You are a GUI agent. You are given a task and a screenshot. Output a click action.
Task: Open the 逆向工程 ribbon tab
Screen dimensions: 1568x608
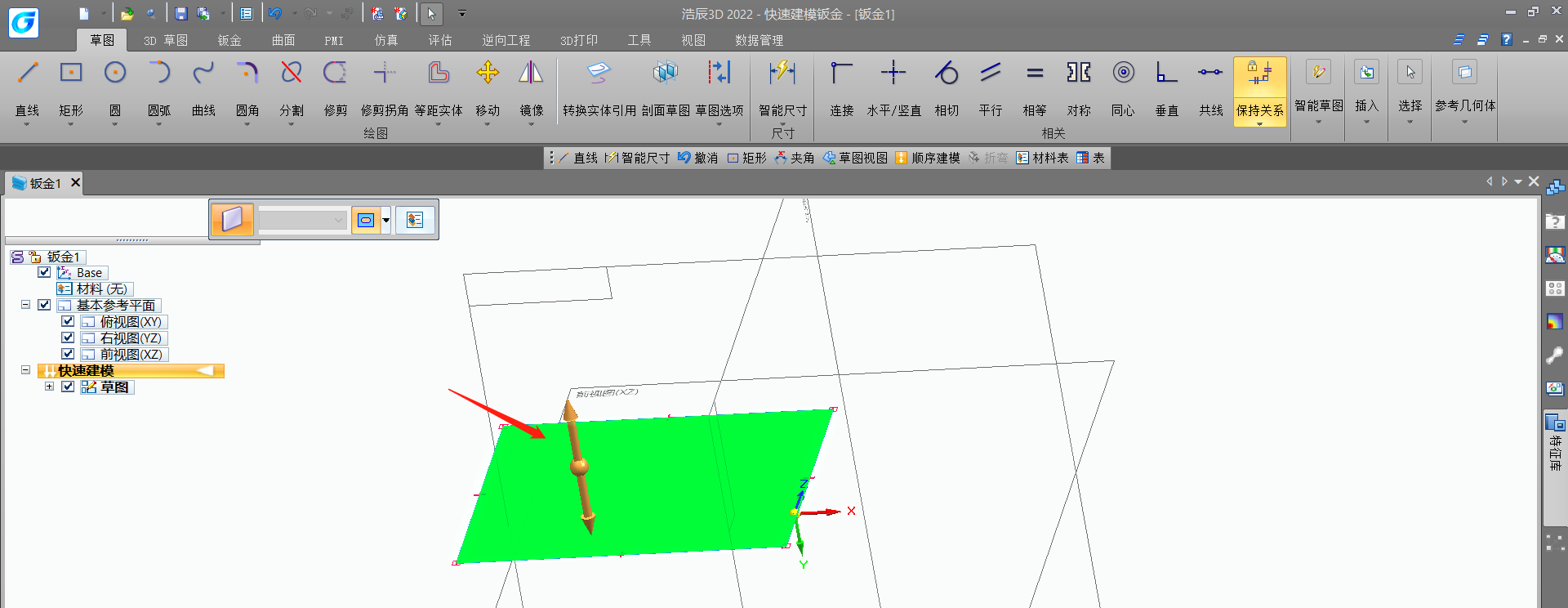(506, 40)
